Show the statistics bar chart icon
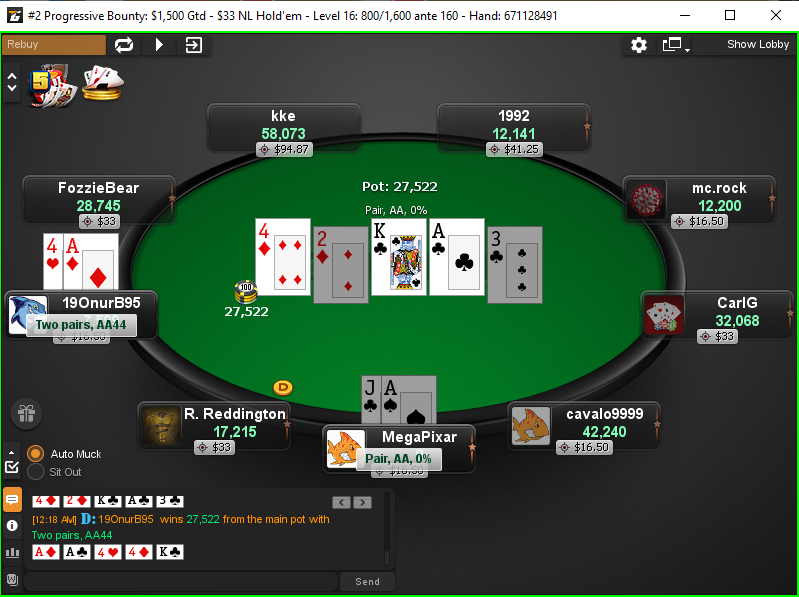Image resolution: width=799 pixels, height=597 pixels. [12, 553]
